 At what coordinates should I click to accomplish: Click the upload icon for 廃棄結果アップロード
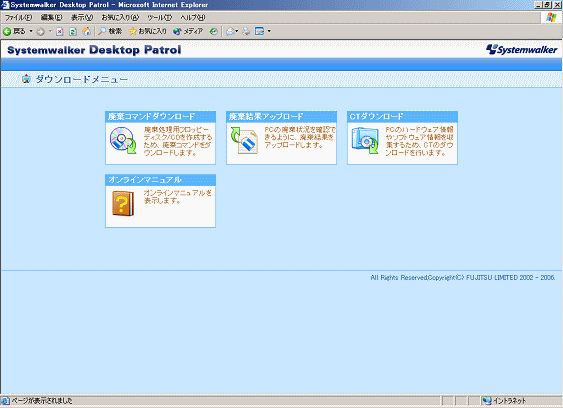(244, 140)
